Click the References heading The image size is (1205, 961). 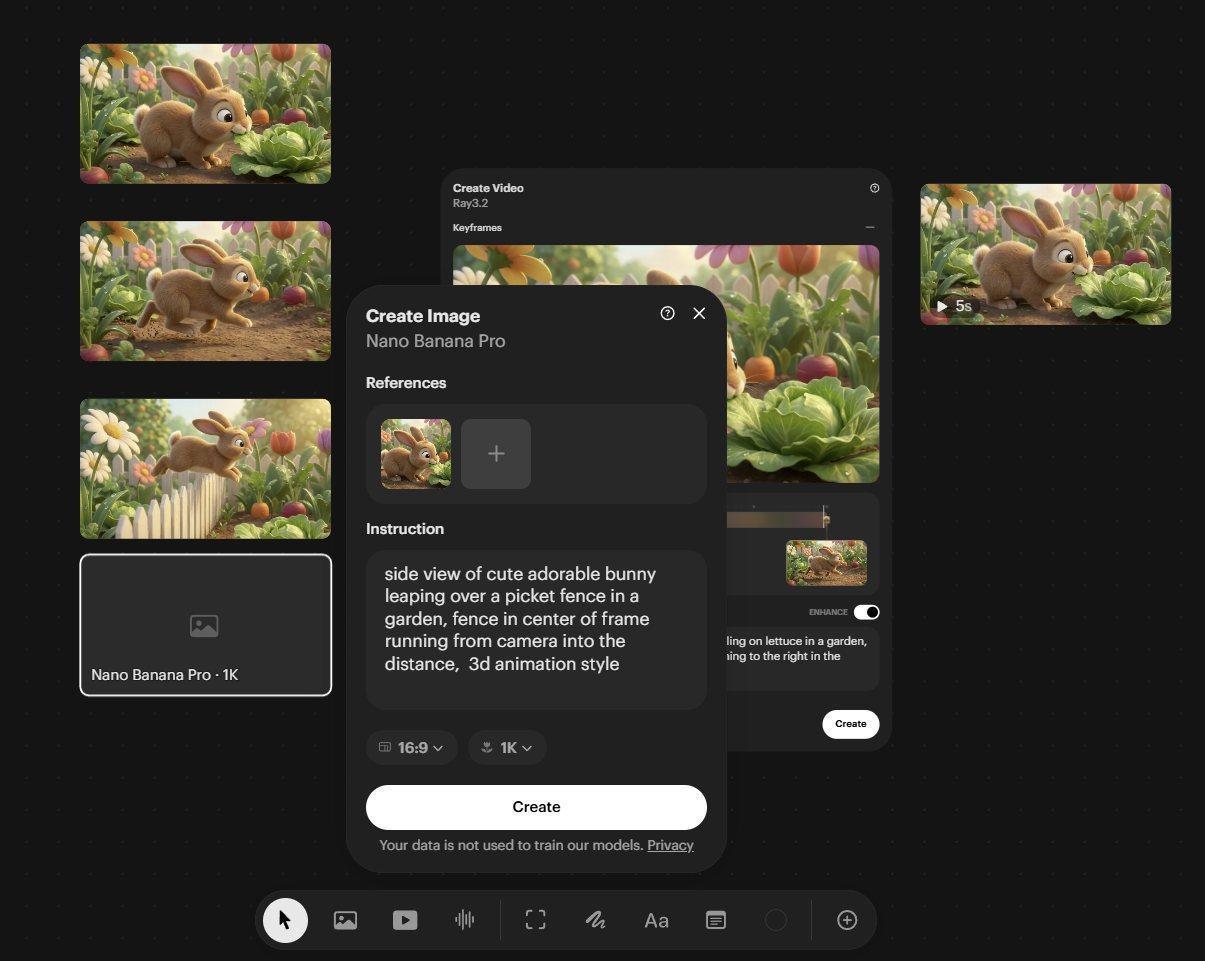coord(406,383)
